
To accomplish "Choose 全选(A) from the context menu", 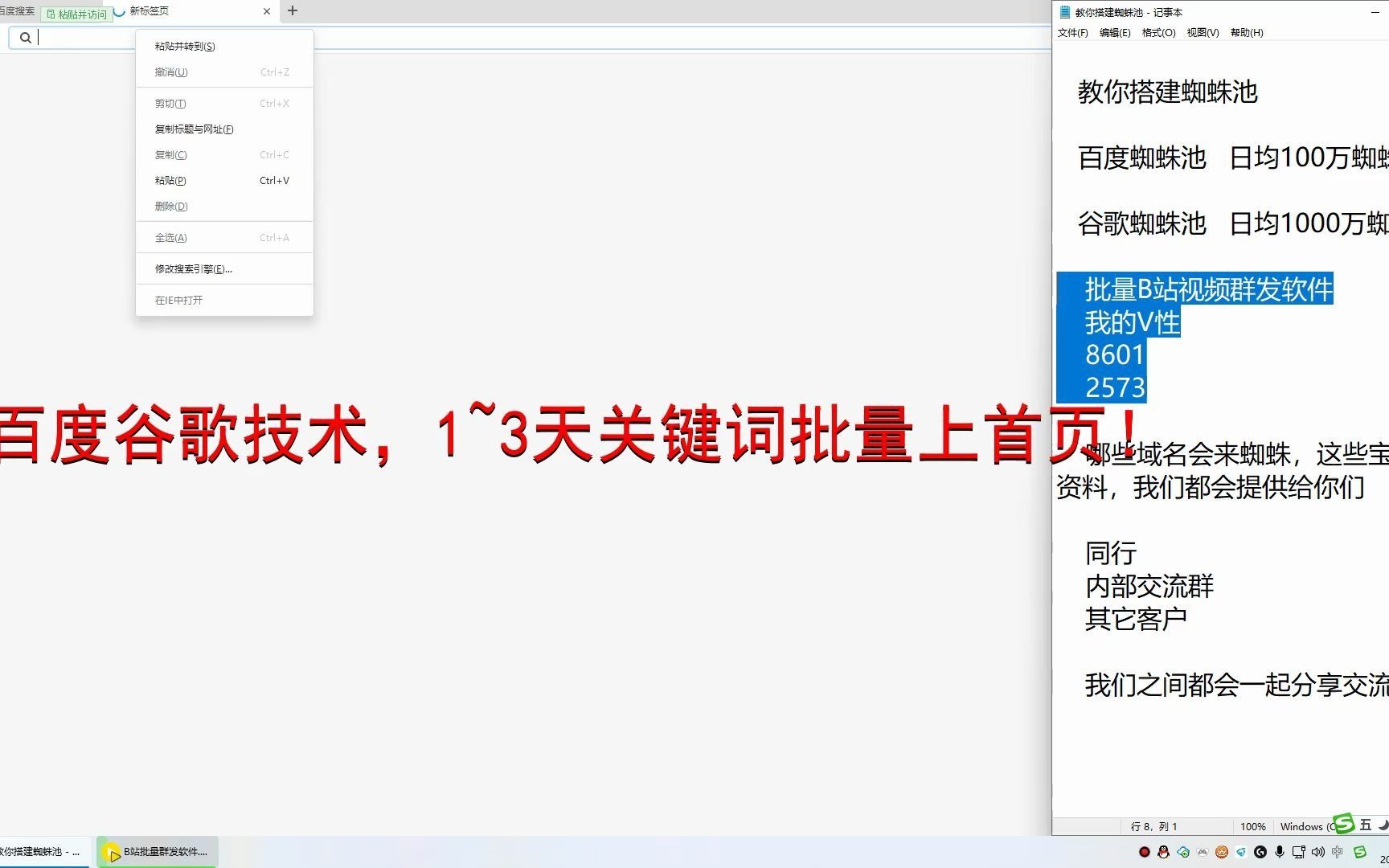I will pos(224,238).
